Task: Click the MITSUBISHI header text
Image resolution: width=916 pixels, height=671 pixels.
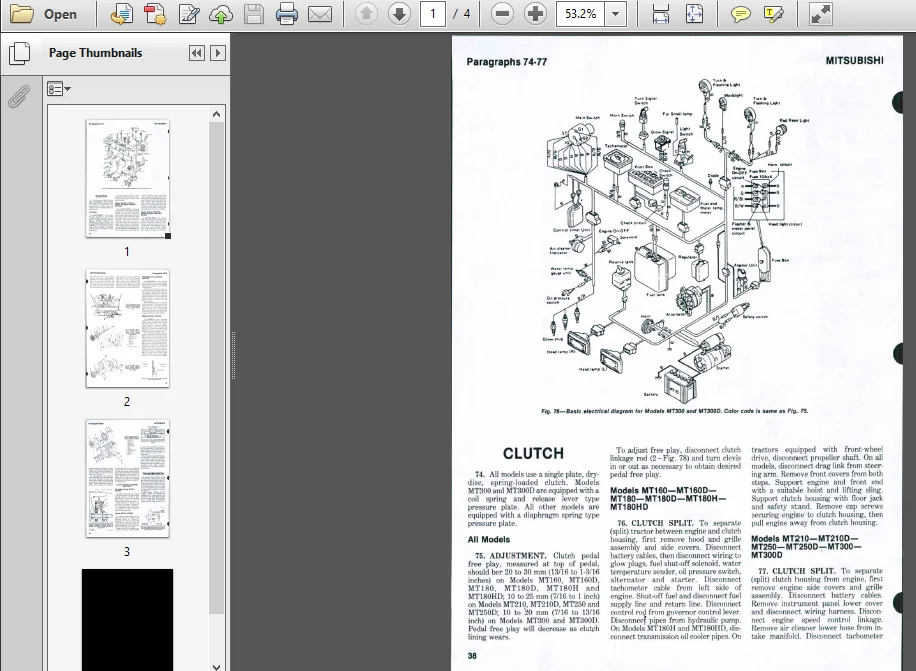Action: click(854, 60)
